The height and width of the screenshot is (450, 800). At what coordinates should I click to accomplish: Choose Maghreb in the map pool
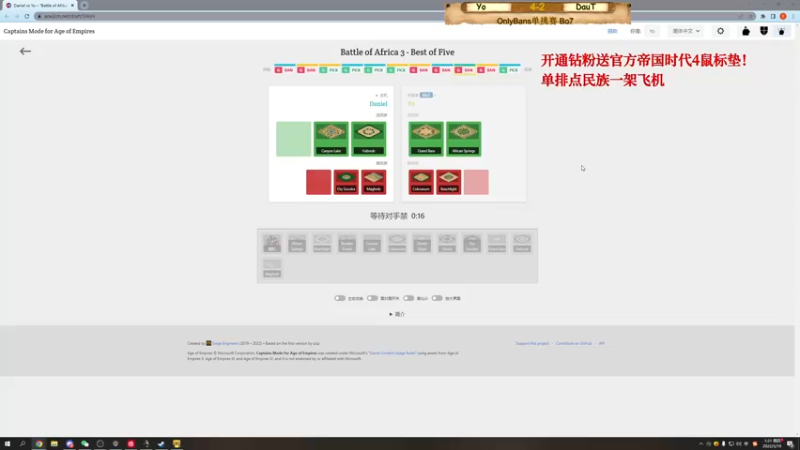[x=272, y=268]
